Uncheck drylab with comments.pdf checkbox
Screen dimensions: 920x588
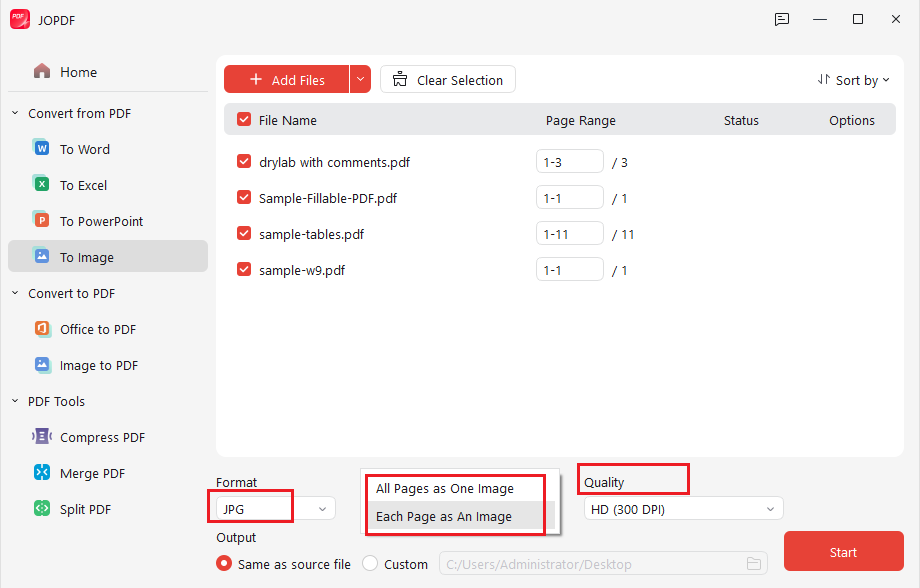[x=244, y=161]
